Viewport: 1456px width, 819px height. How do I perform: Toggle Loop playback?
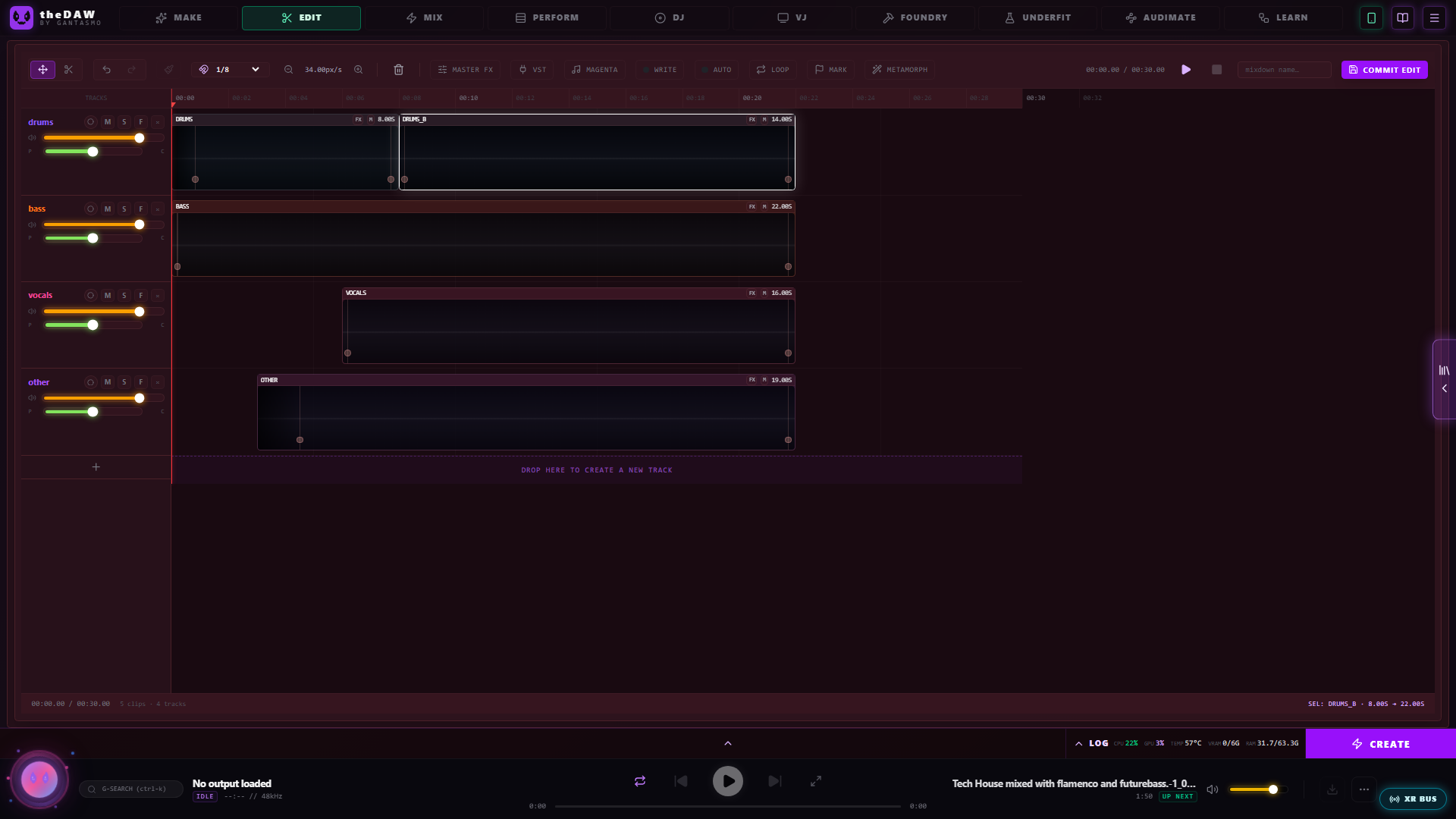tap(773, 70)
